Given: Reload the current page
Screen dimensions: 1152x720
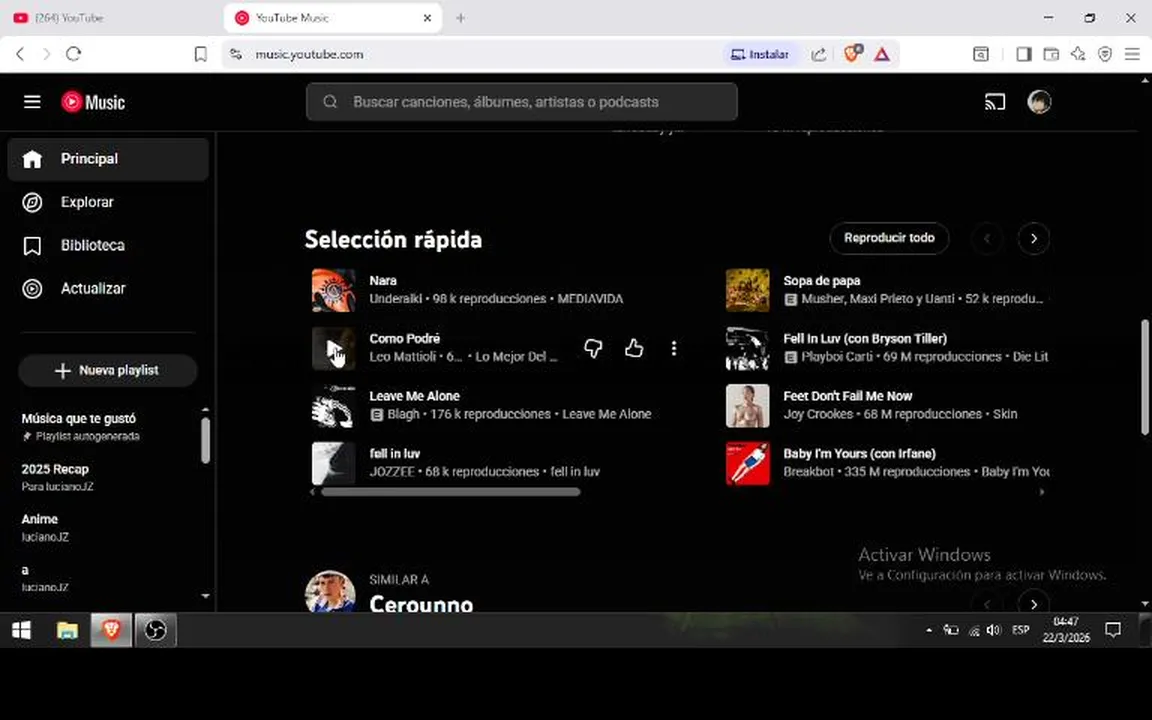Looking at the screenshot, I should [x=73, y=54].
